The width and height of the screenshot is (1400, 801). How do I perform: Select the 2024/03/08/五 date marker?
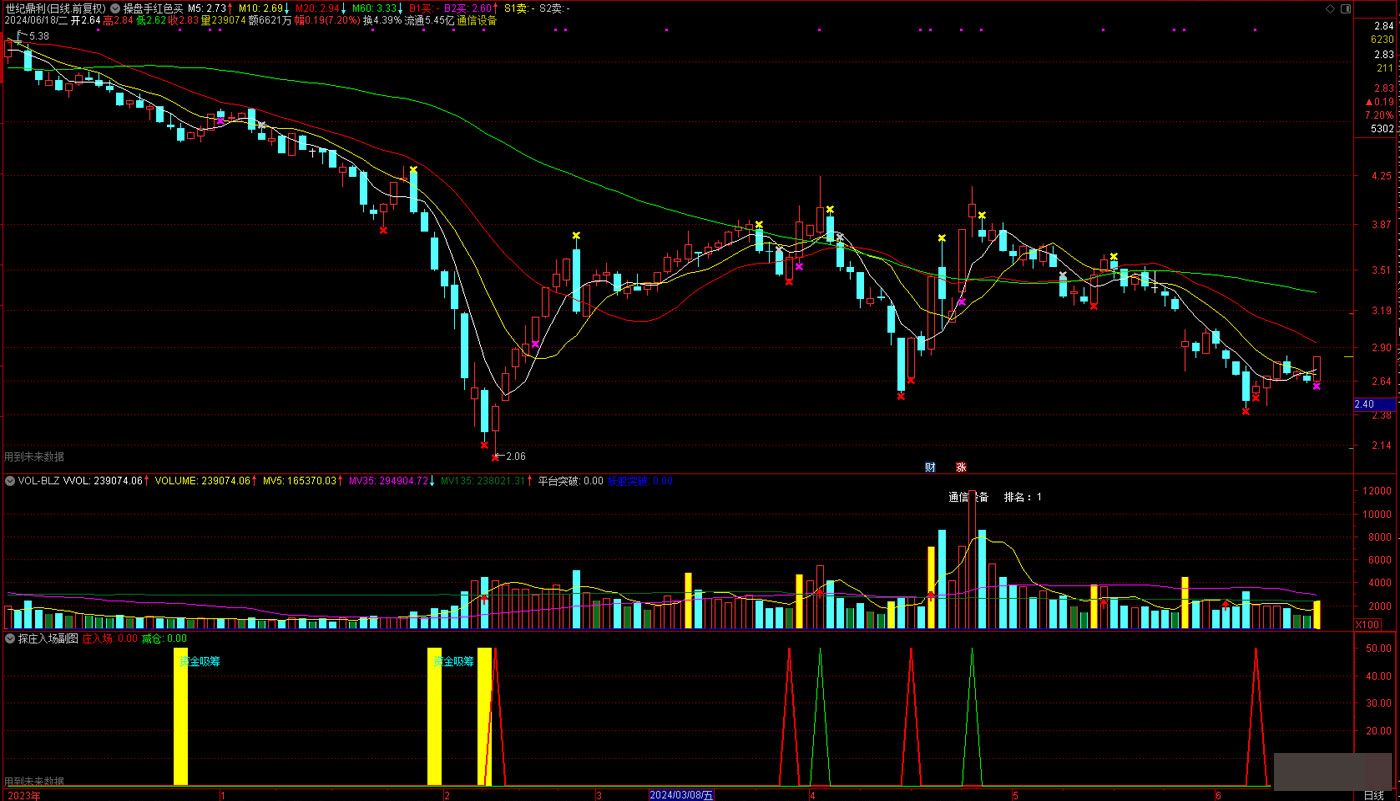[683, 795]
